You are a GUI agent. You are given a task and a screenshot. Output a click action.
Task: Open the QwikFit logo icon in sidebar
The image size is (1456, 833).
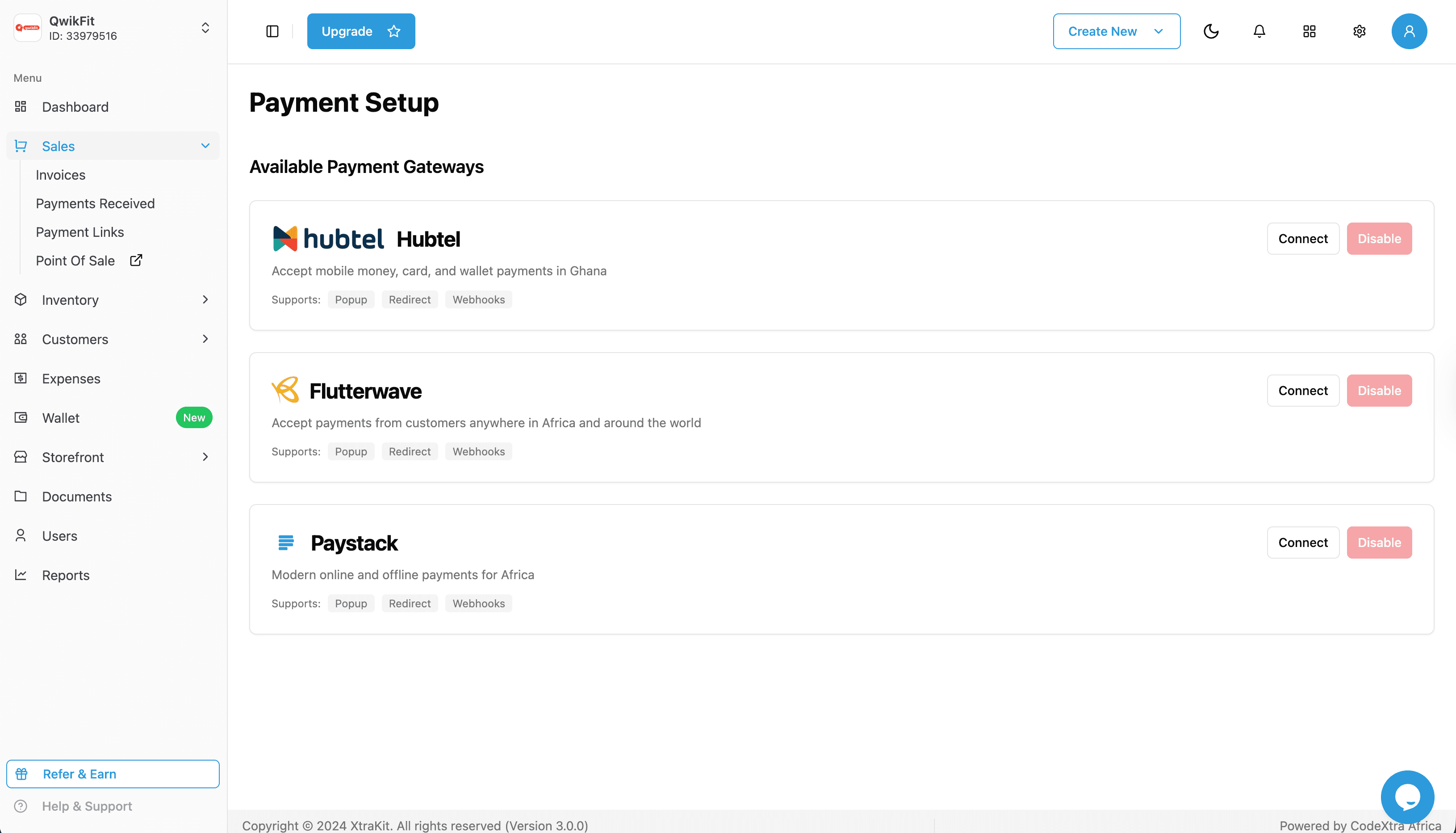click(27, 27)
